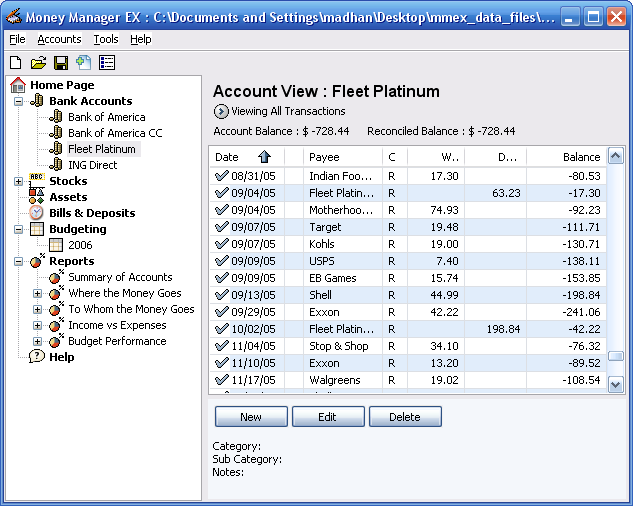Click the Save floppy disk icon
Screen dimensions: 633x506
pos(61,63)
